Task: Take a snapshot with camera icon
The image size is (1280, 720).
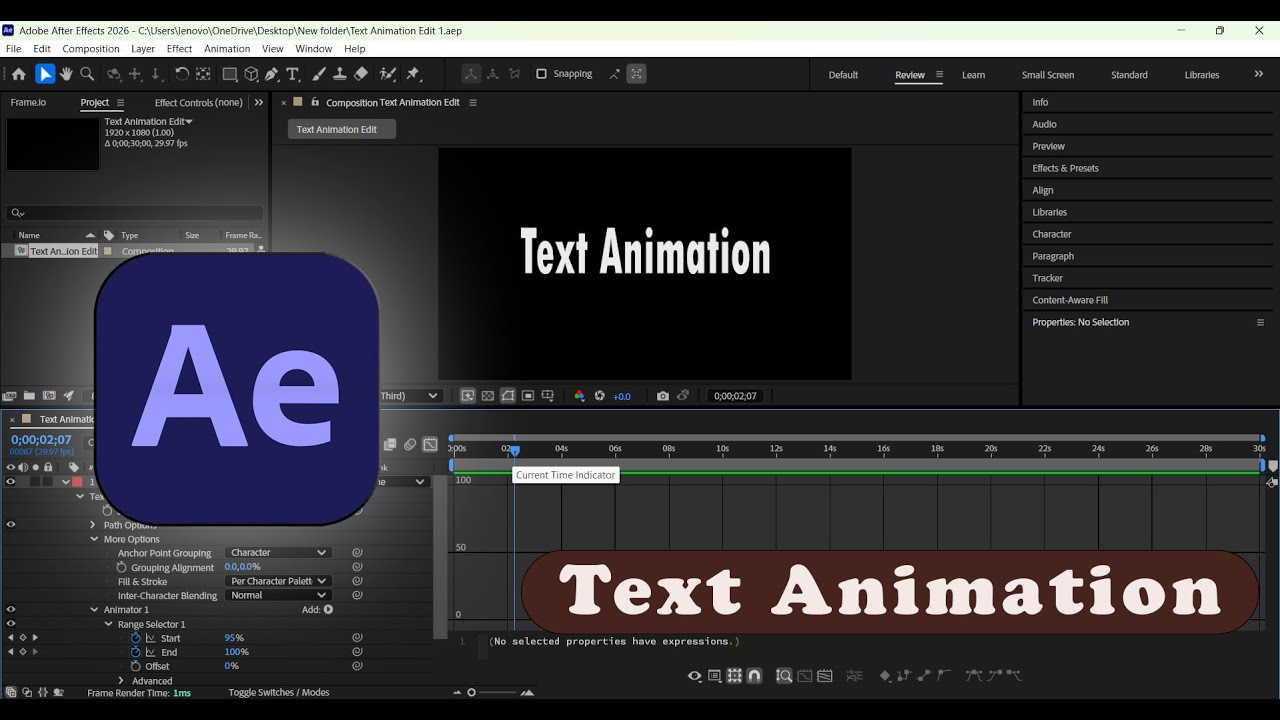Action: pyautogui.click(x=662, y=396)
